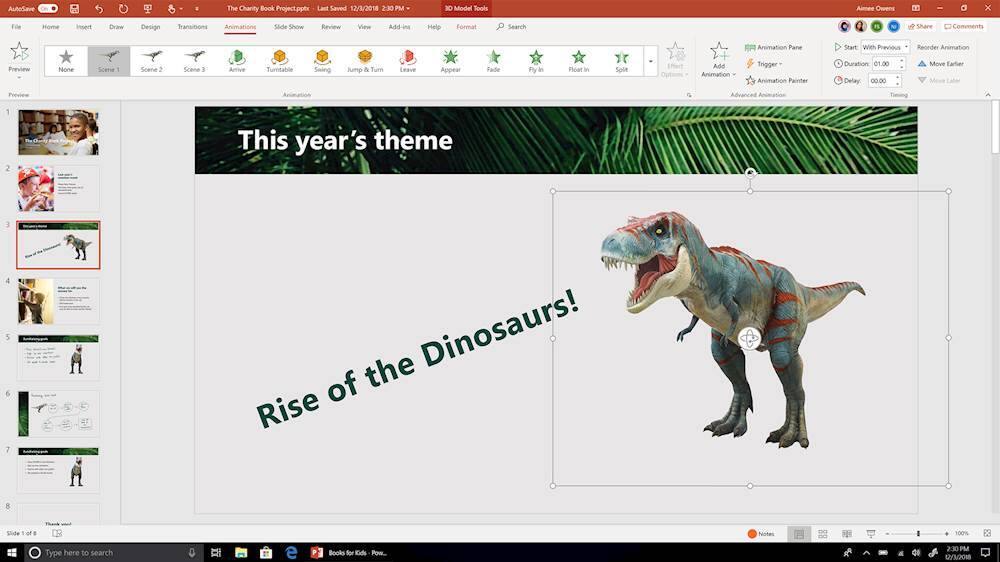Viewport: 1000px width, 562px height.
Task: Expand the animation gallery More arrow
Action: (651, 61)
